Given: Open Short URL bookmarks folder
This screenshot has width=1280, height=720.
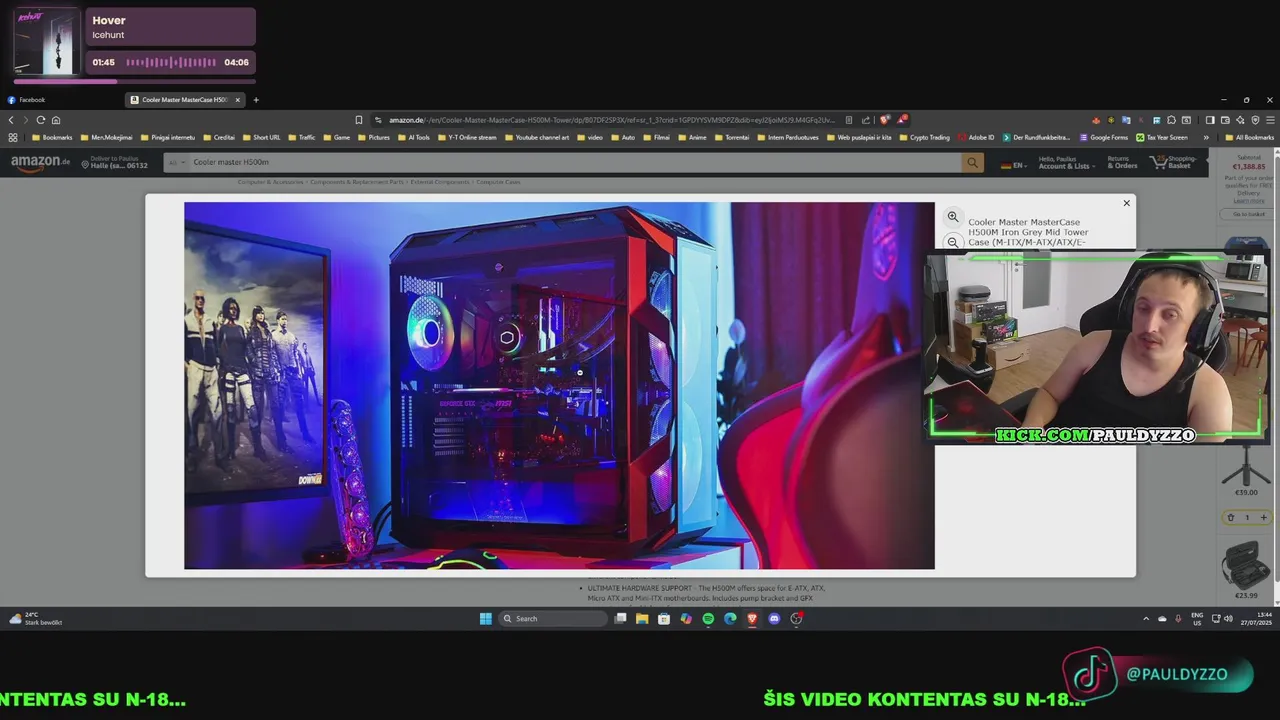Looking at the screenshot, I should 261,137.
